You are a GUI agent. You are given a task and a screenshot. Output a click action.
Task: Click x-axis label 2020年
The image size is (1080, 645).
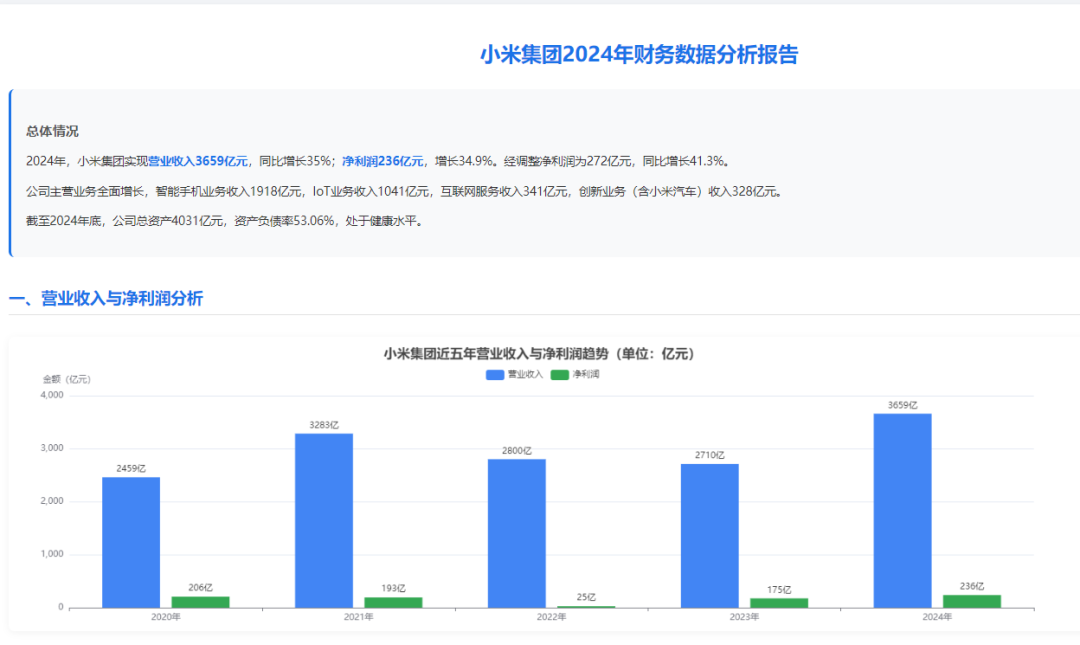(x=165, y=617)
